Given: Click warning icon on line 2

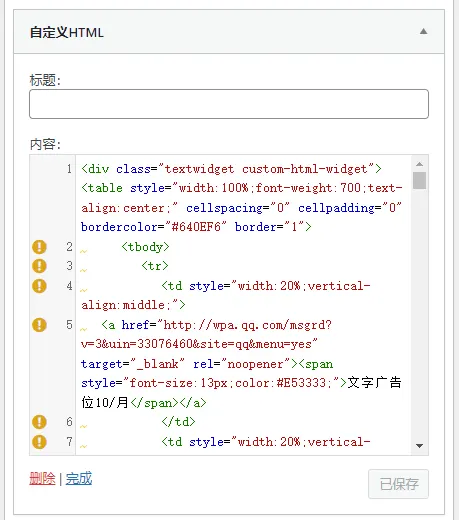Looking at the screenshot, I should click(x=39, y=247).
